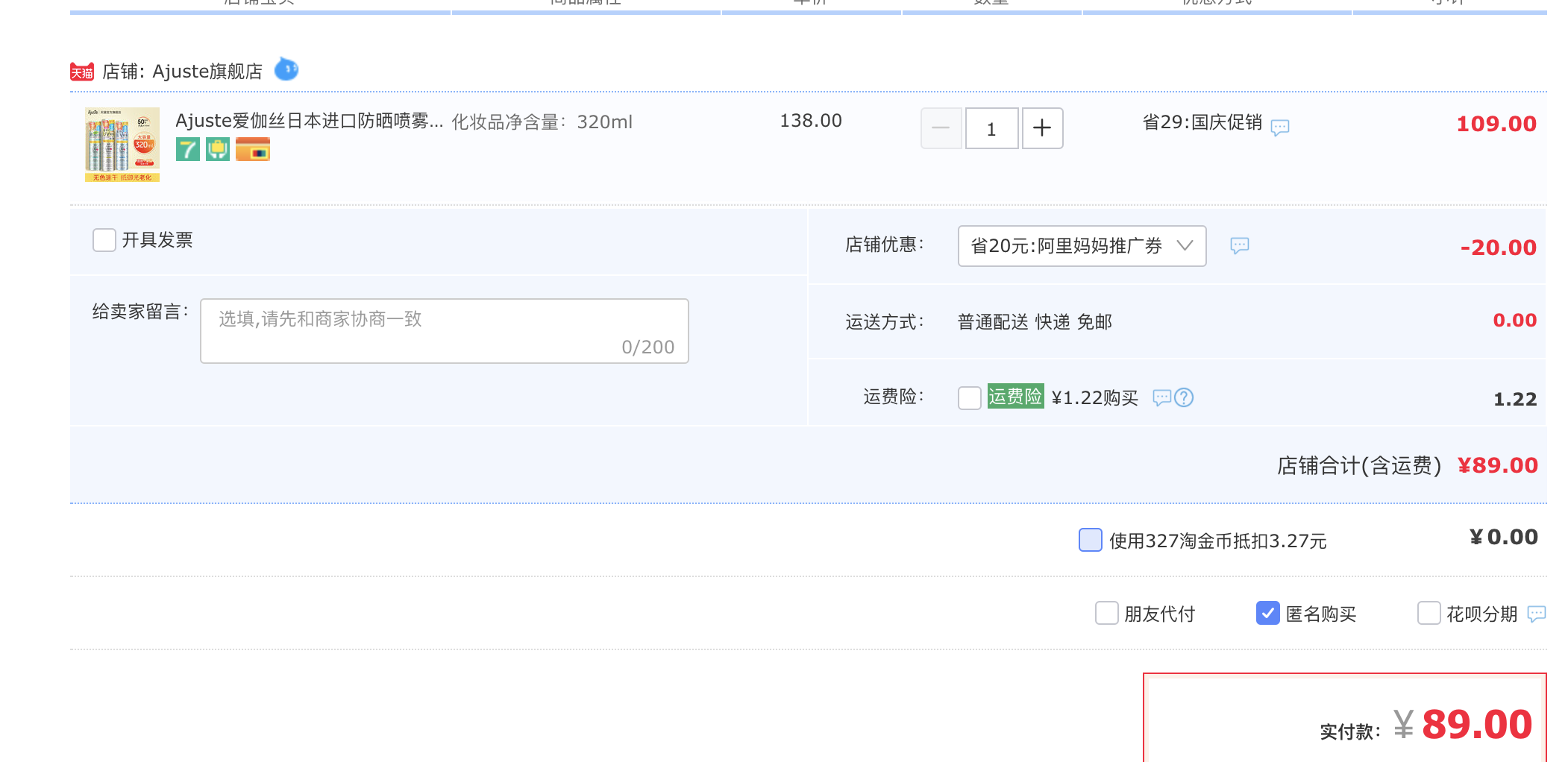The image size is (1568, 762).
Task: Enable the 花呗分期 installment checkbox
Action: pyautogui.click(x=1429, y=613)
